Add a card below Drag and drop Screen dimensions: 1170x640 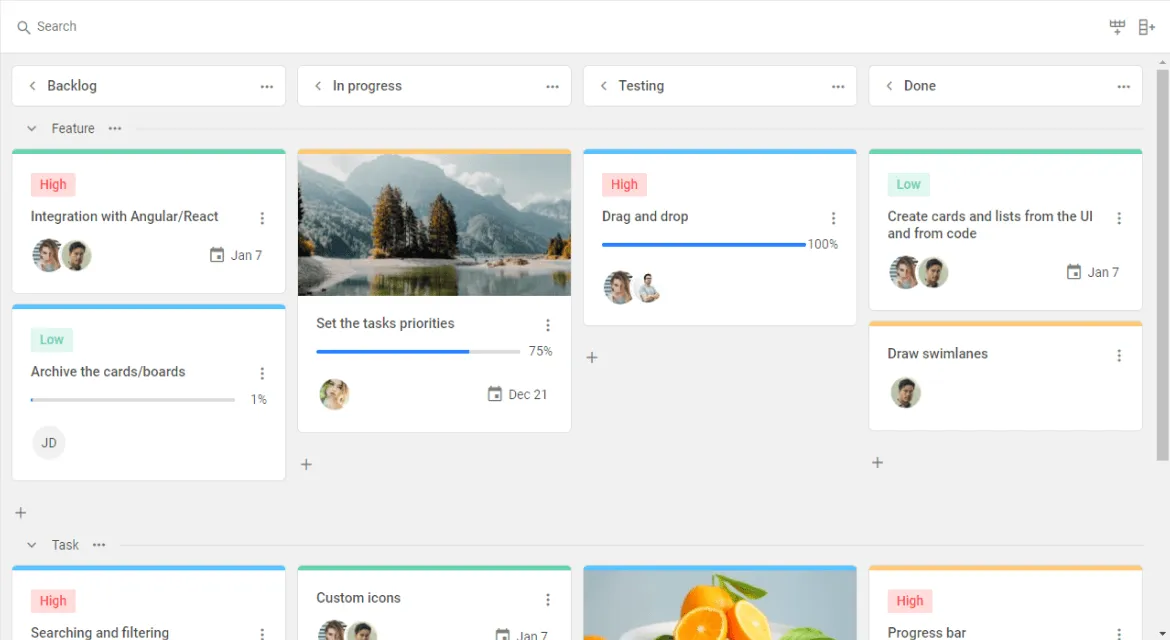tap(592, 357)
